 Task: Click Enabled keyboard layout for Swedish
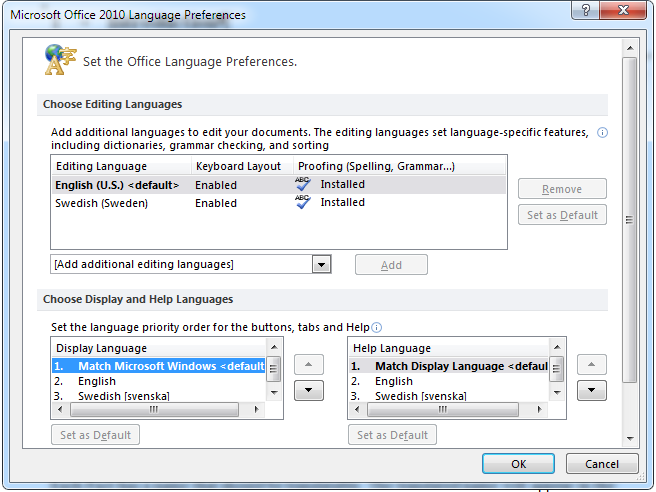click(x=216, y=203)
